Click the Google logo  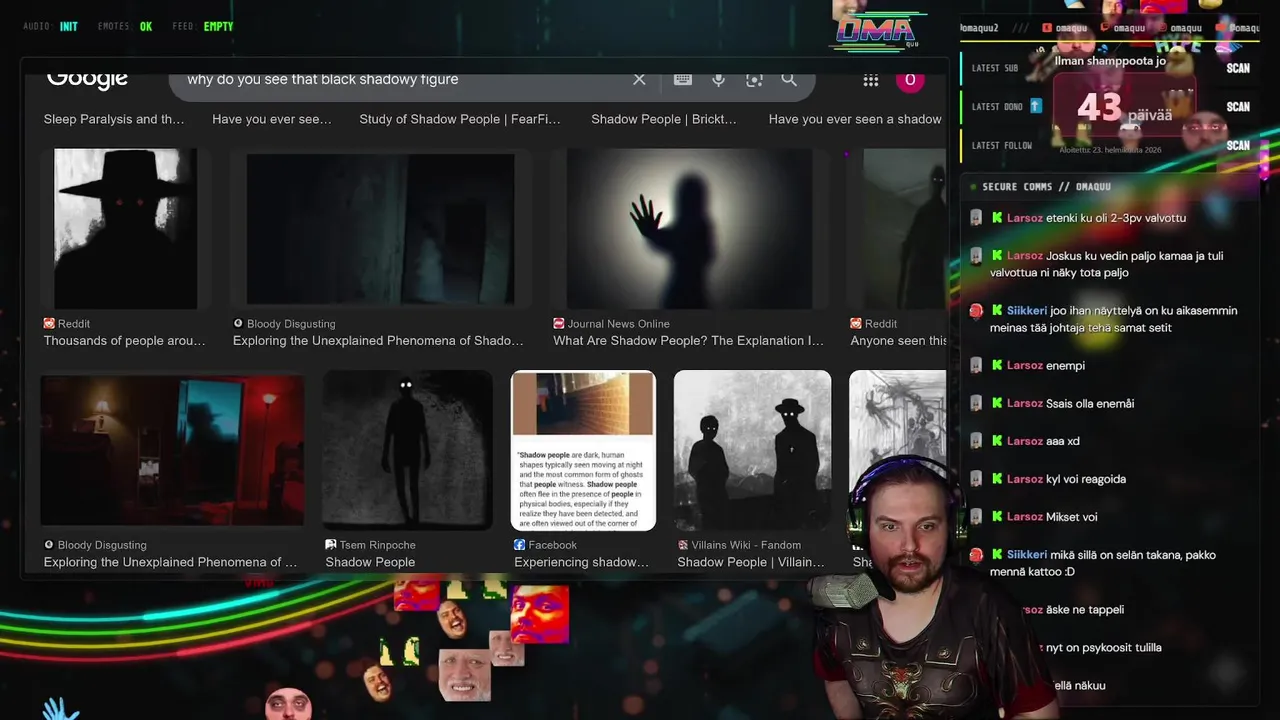pyautogui.click(x=87, y=79)
